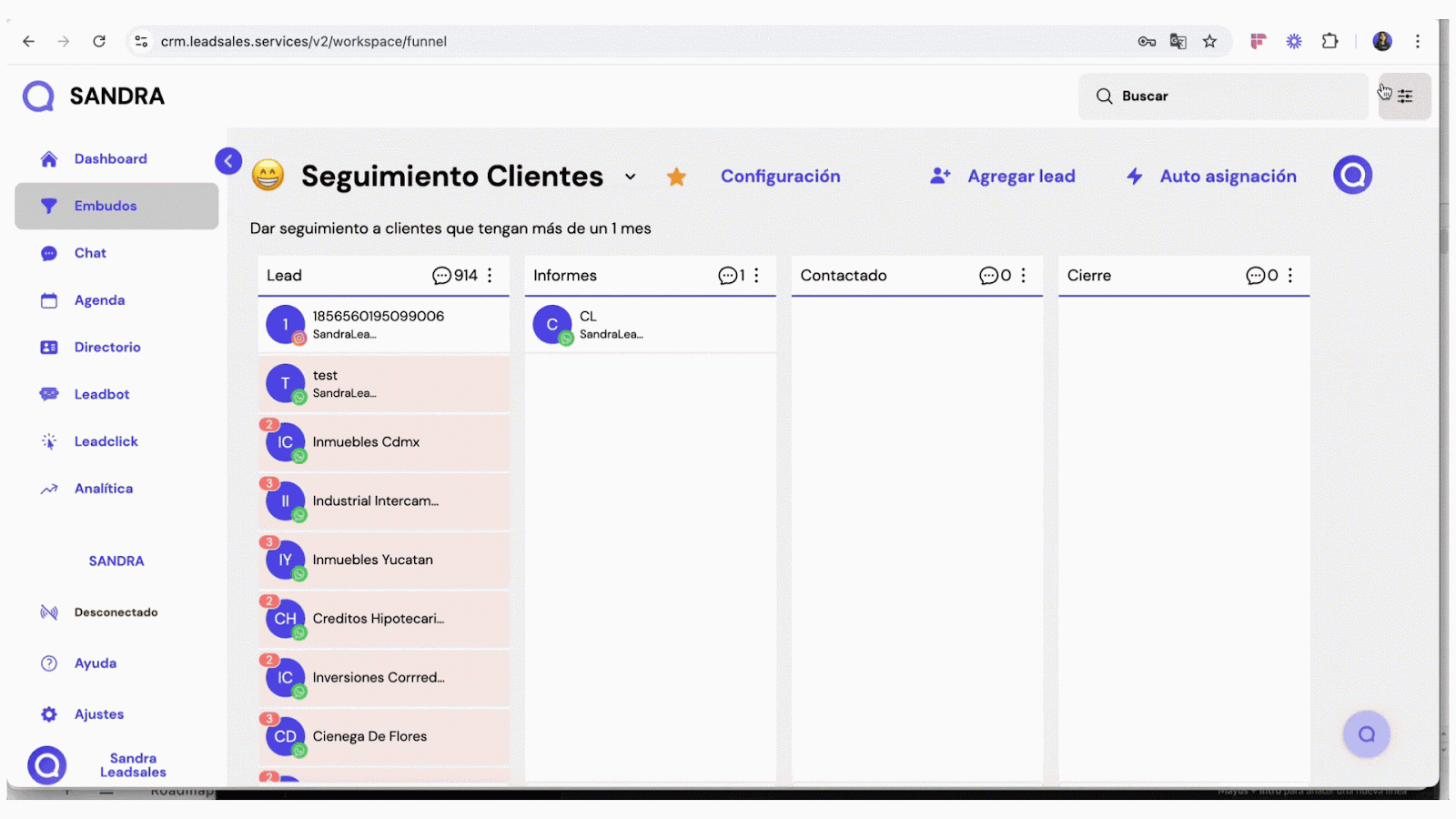Click the Leadsales round logo at top right
The height and width of the screenshot is (819, 1456).
1352,175
